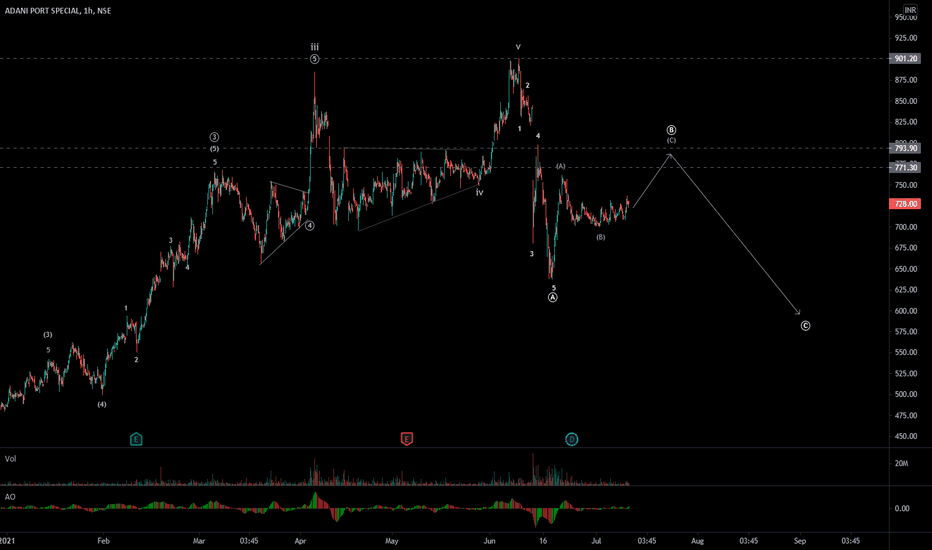
Task: Select the 901.20 price line label
Action: pyautogui.click(x=905, y=59)
